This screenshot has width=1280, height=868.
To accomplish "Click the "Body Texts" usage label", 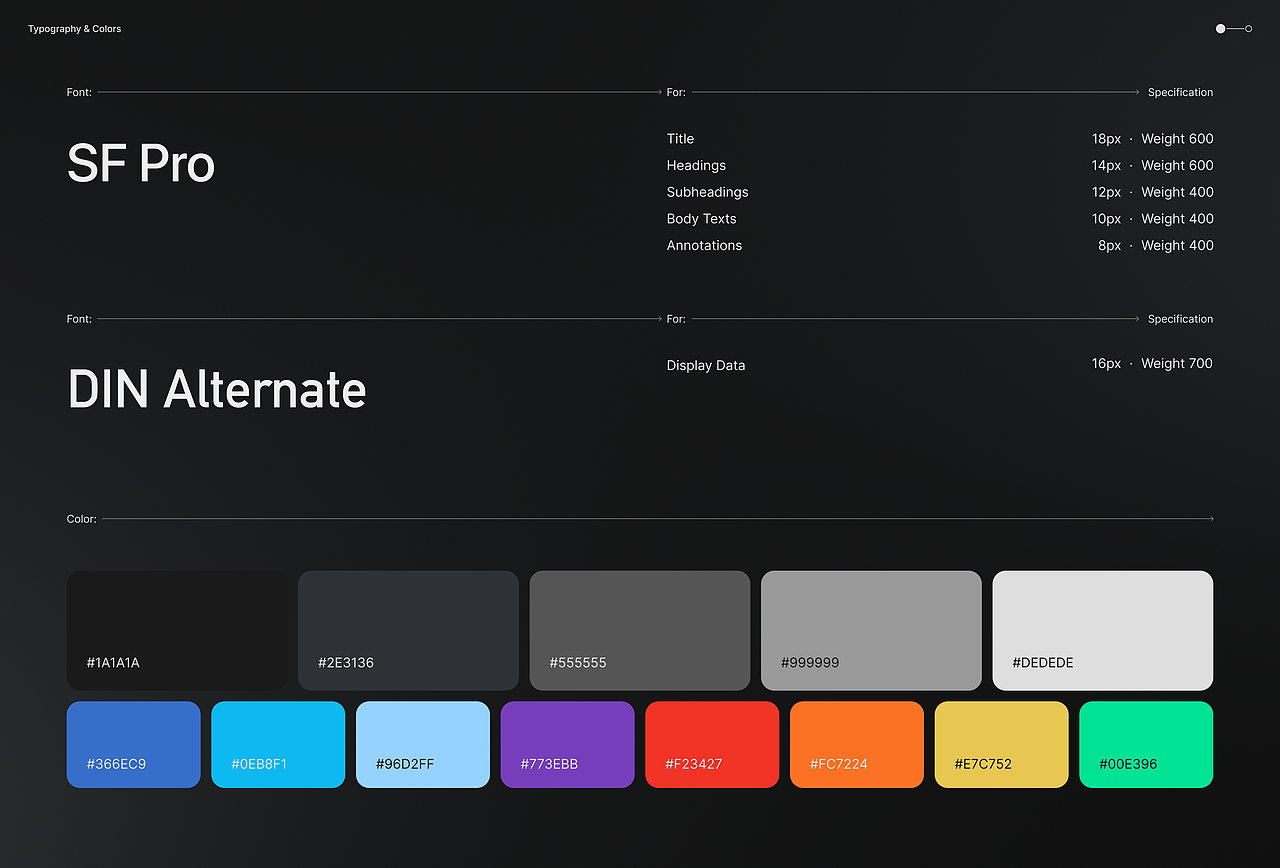I will 701,219.
